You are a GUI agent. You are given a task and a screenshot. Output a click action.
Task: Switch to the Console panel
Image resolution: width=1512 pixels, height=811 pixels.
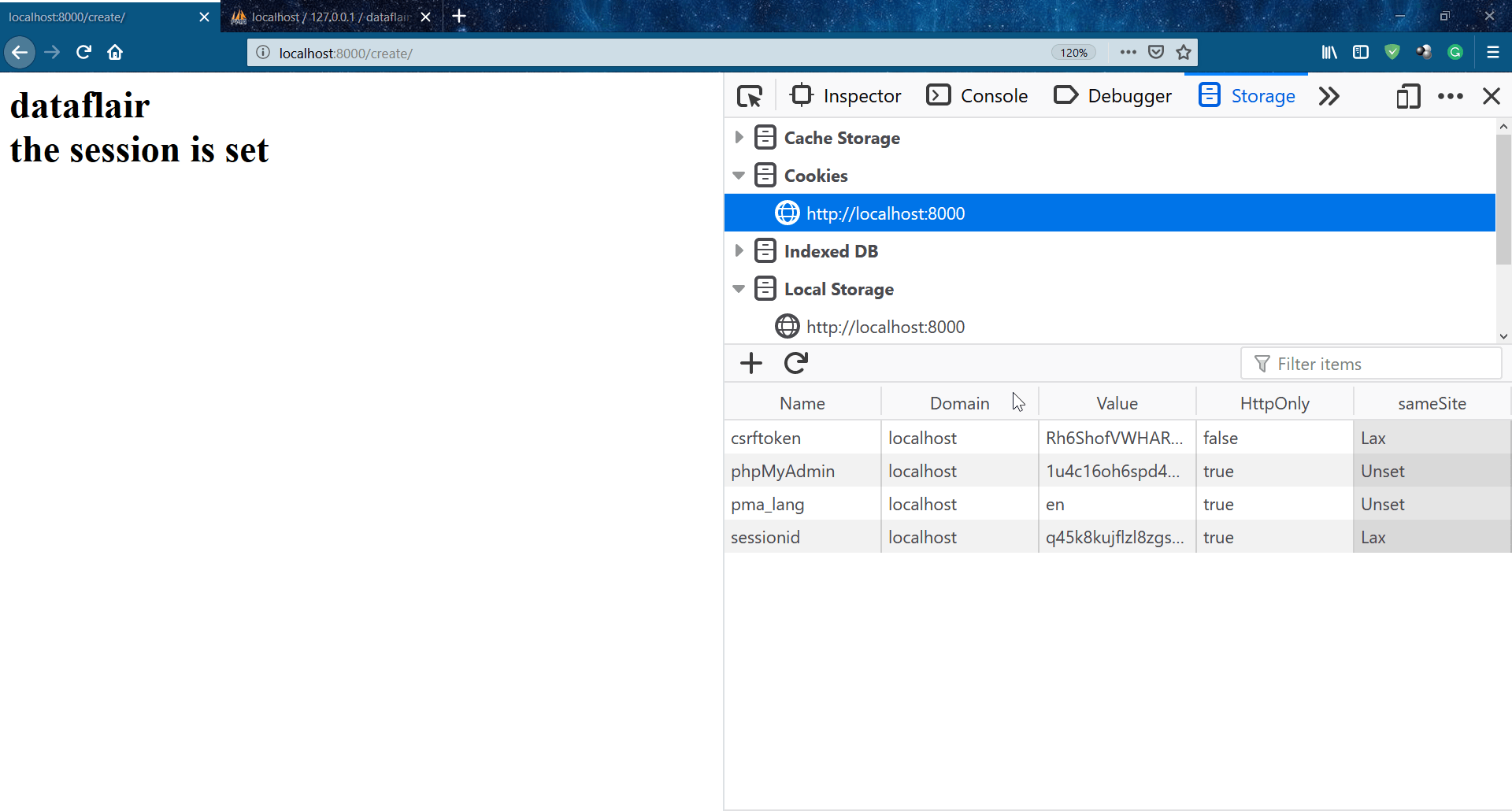[976, 95]
